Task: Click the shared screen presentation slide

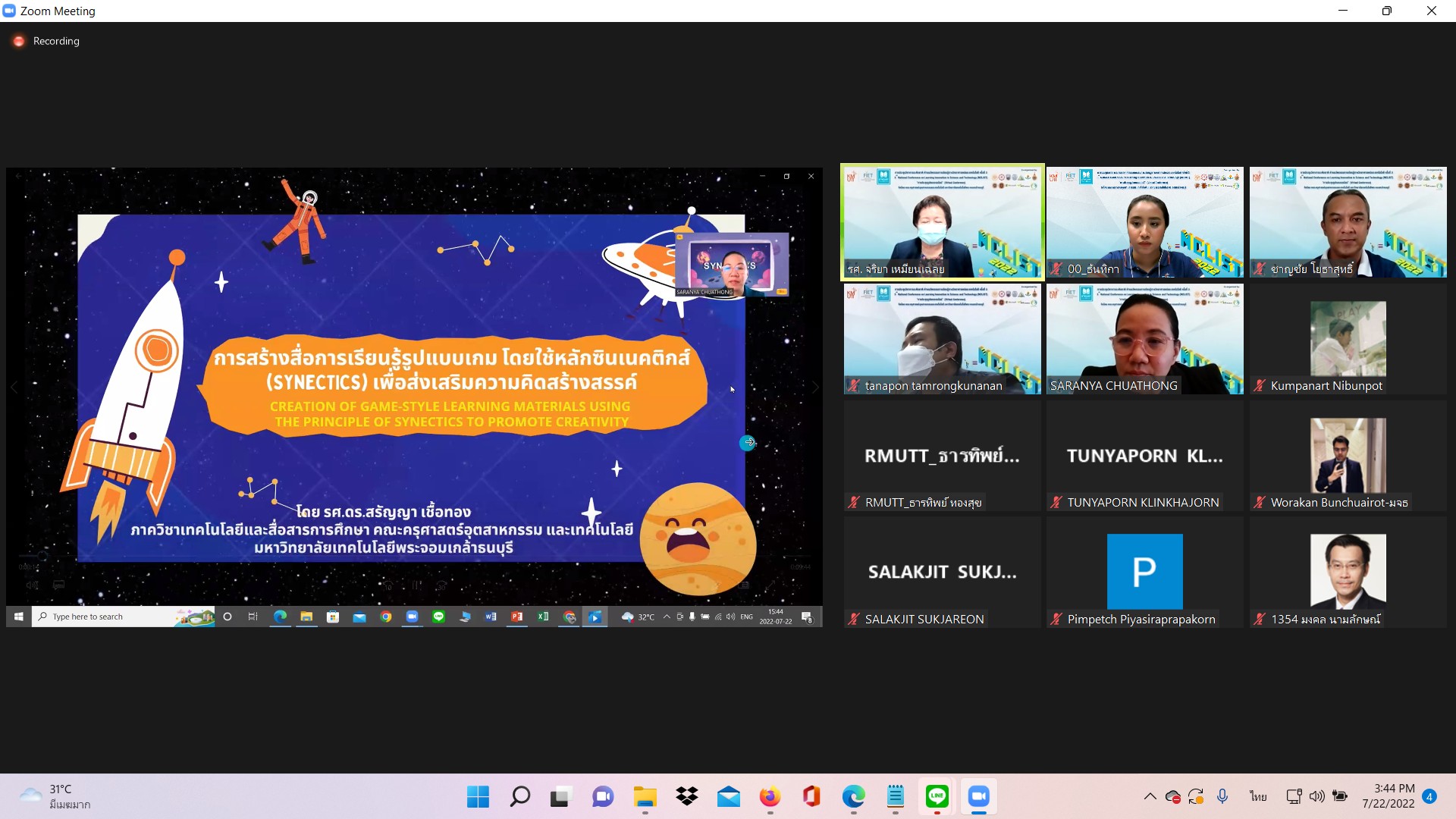Action: point(413,387)
